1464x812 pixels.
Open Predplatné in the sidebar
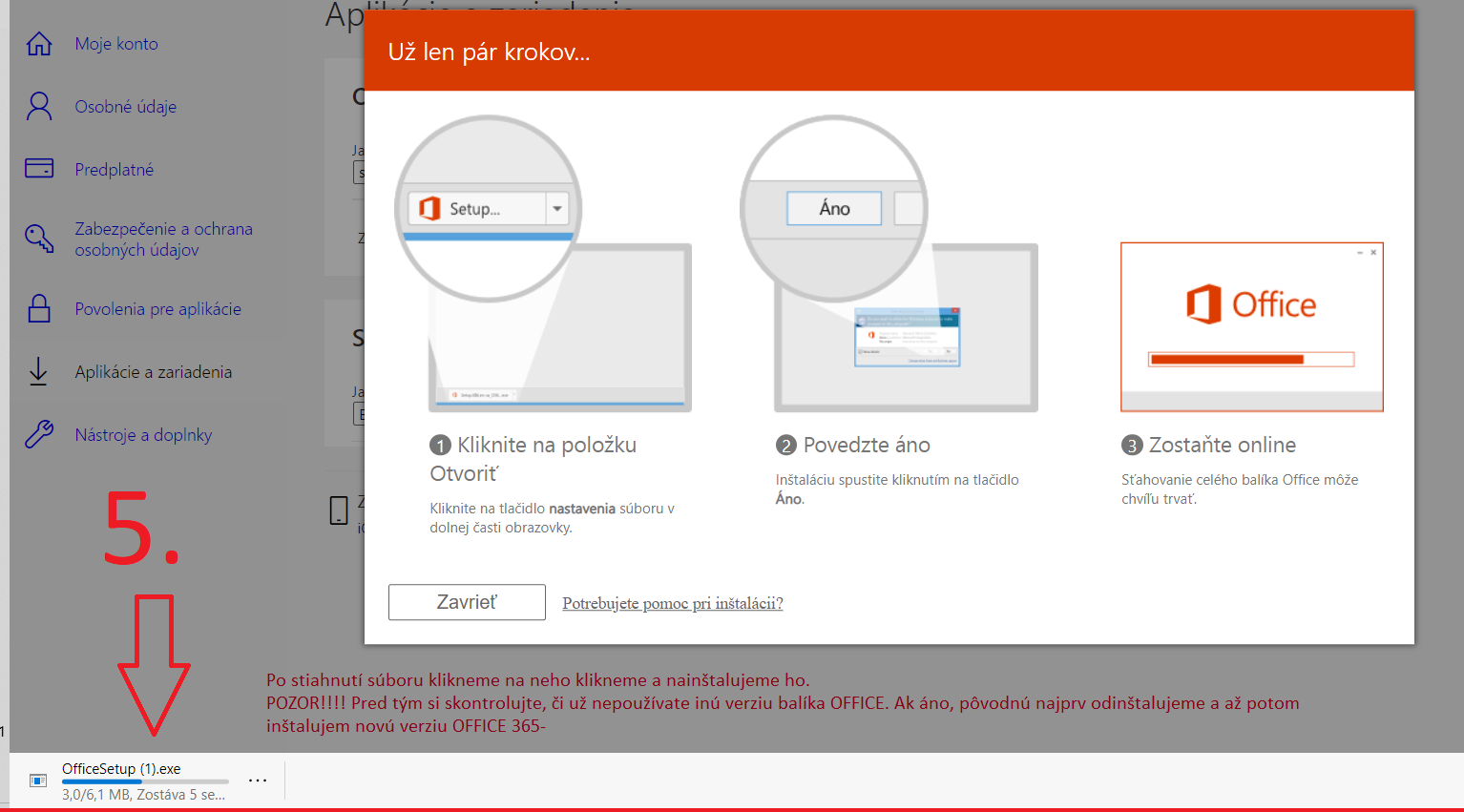tap(115, 170)
